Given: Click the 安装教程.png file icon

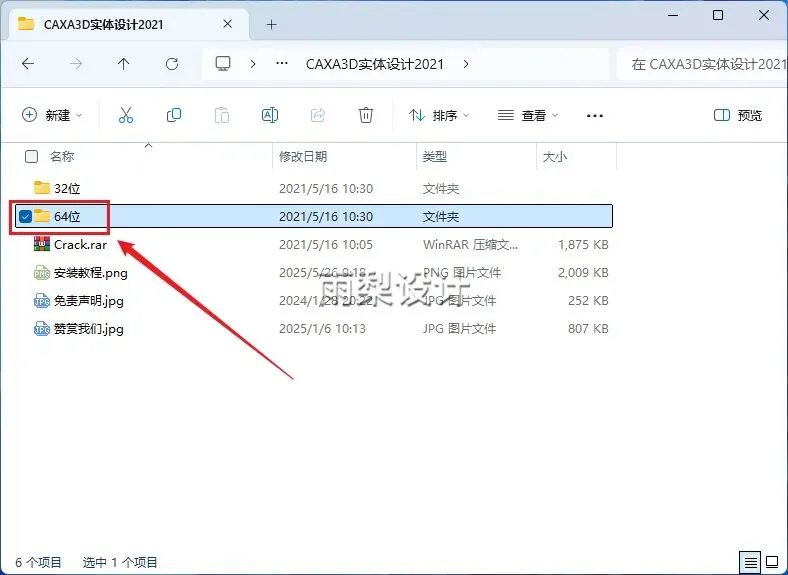Looking at the screenshot, I should pyautogui.click(x=42, y=272).
